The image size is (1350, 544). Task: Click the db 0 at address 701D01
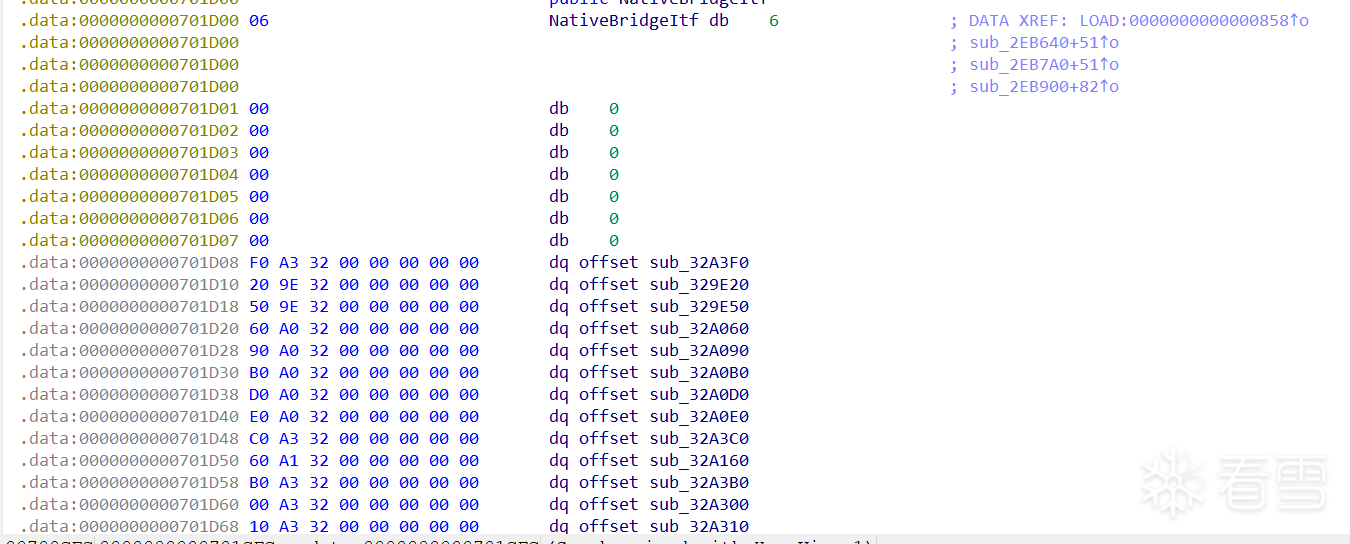(584, 108)
